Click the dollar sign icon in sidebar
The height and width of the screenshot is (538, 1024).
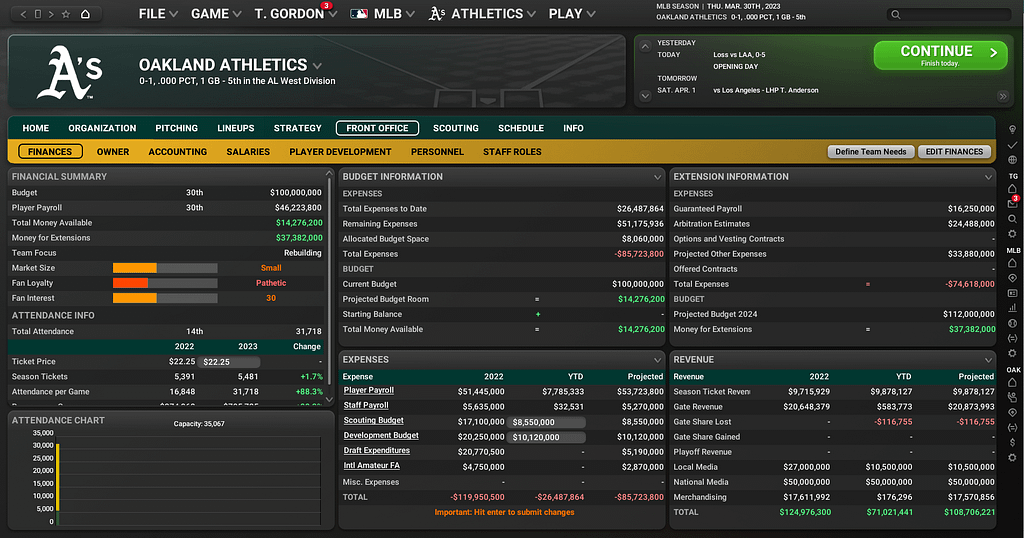[1013, 441]
